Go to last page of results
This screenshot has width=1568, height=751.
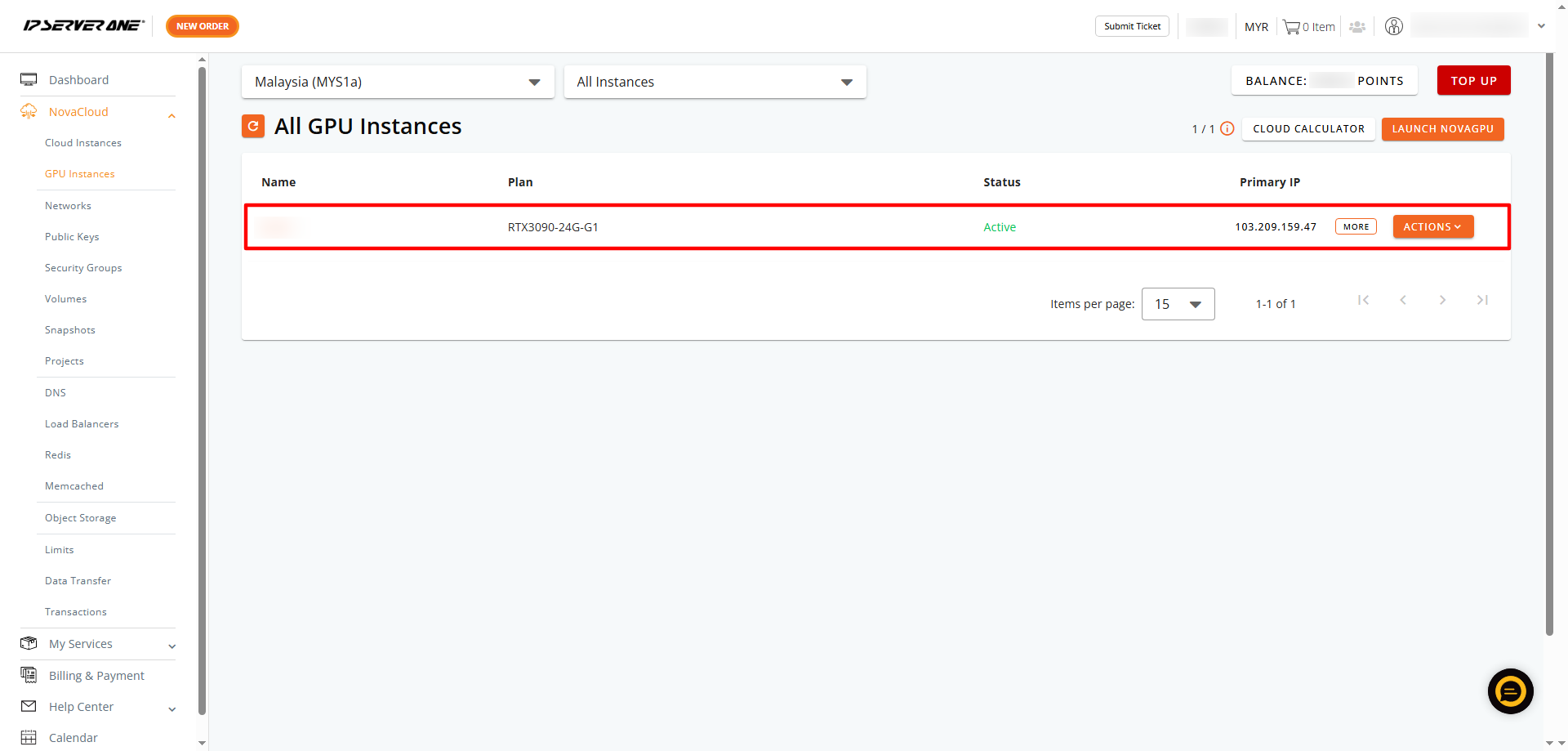pyautogui.click(x=1482, y=300)
